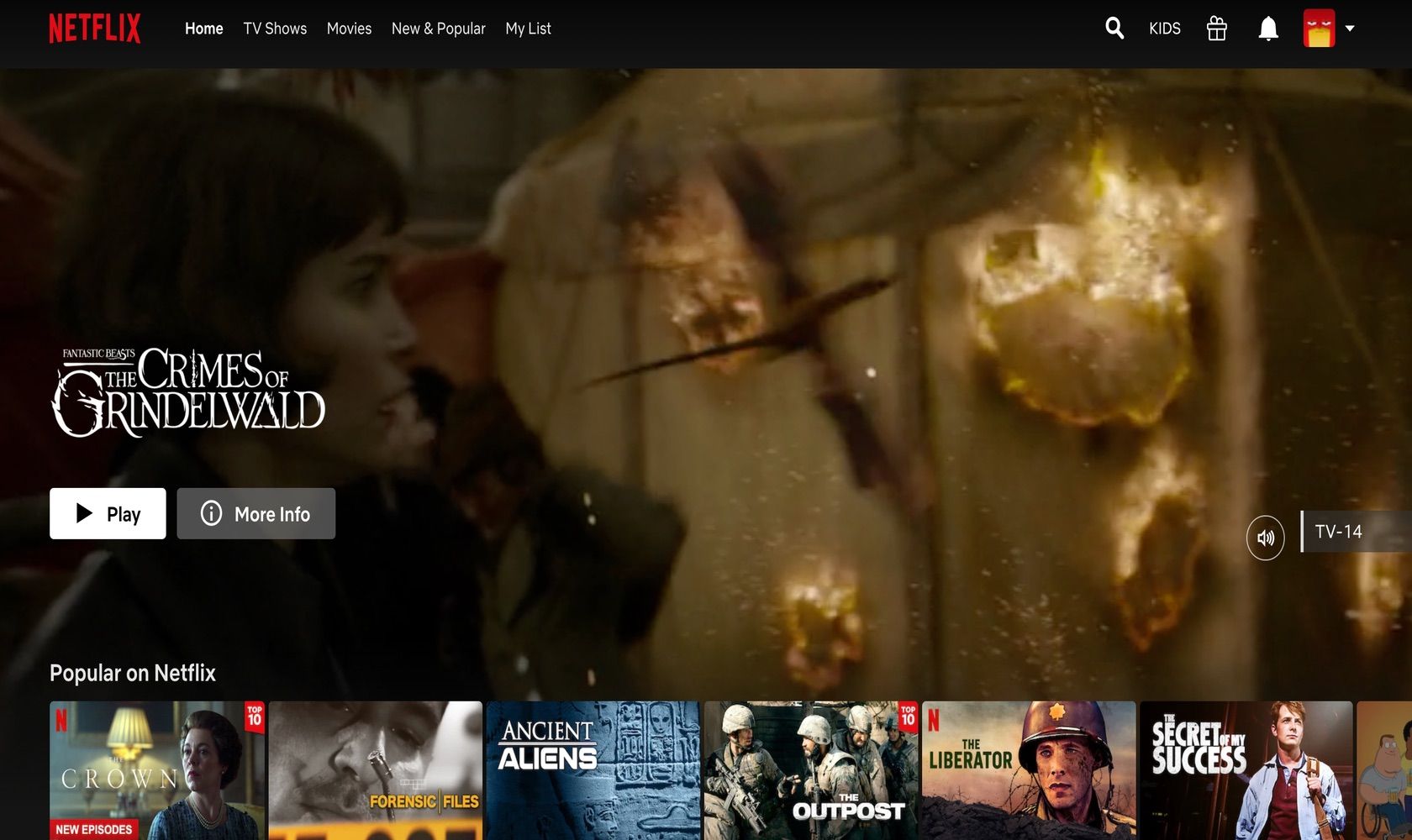Click the Top 10 badge on The Outpost
This screenshot has height=840, width=1412.
(908, 717)
